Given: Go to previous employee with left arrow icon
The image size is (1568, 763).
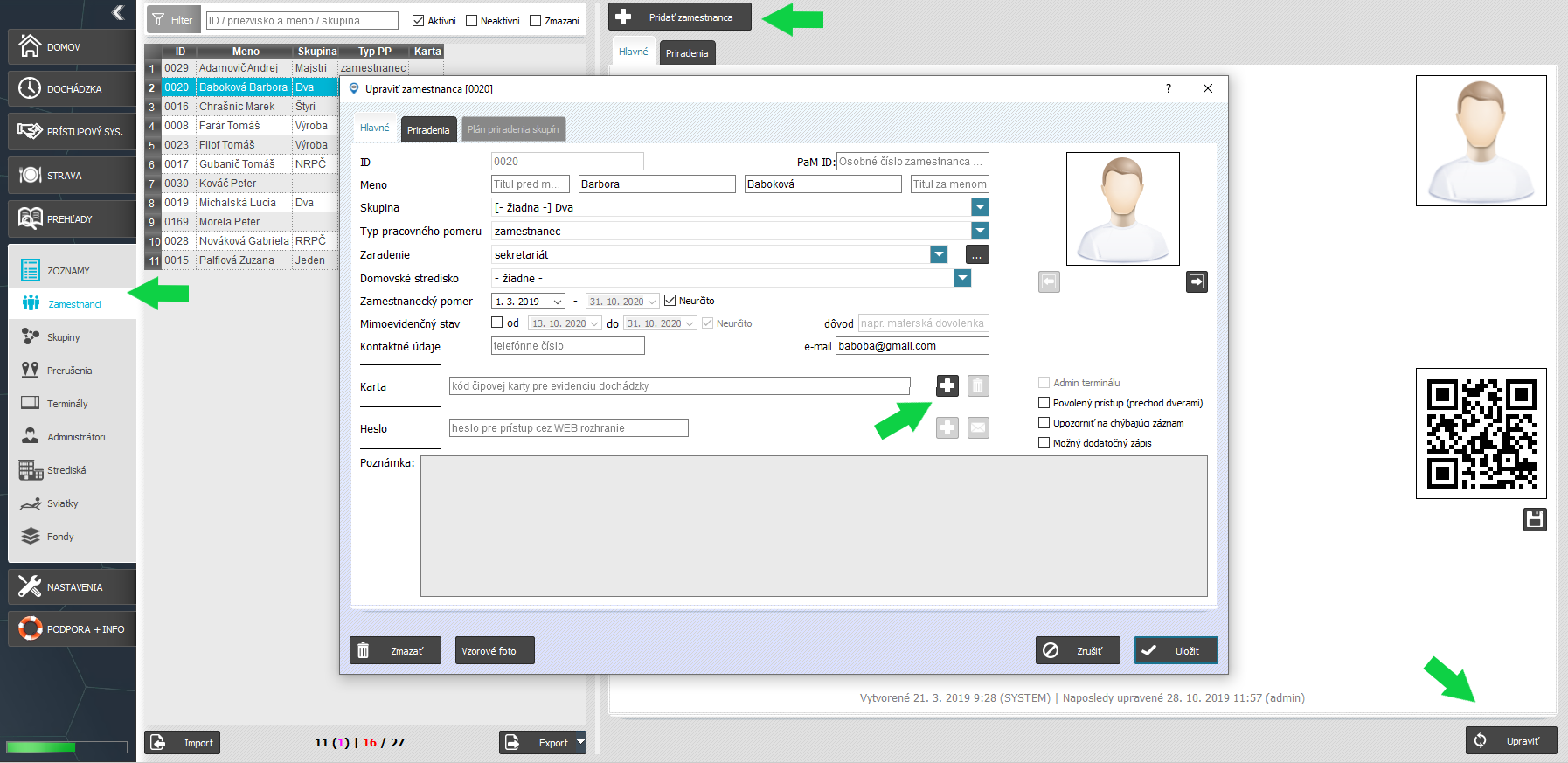Looking at the screenshot, I should coord(1049,281).
